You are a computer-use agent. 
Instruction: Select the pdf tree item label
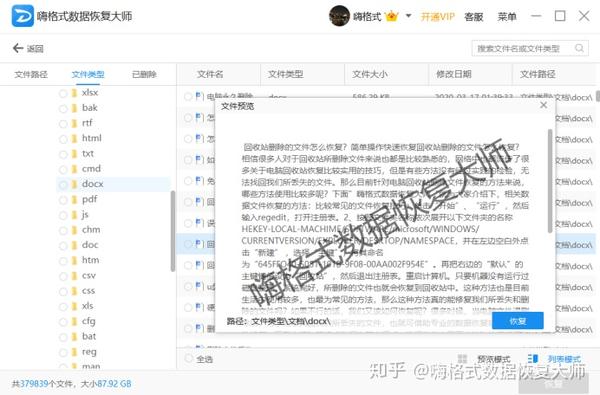point(90,199)
